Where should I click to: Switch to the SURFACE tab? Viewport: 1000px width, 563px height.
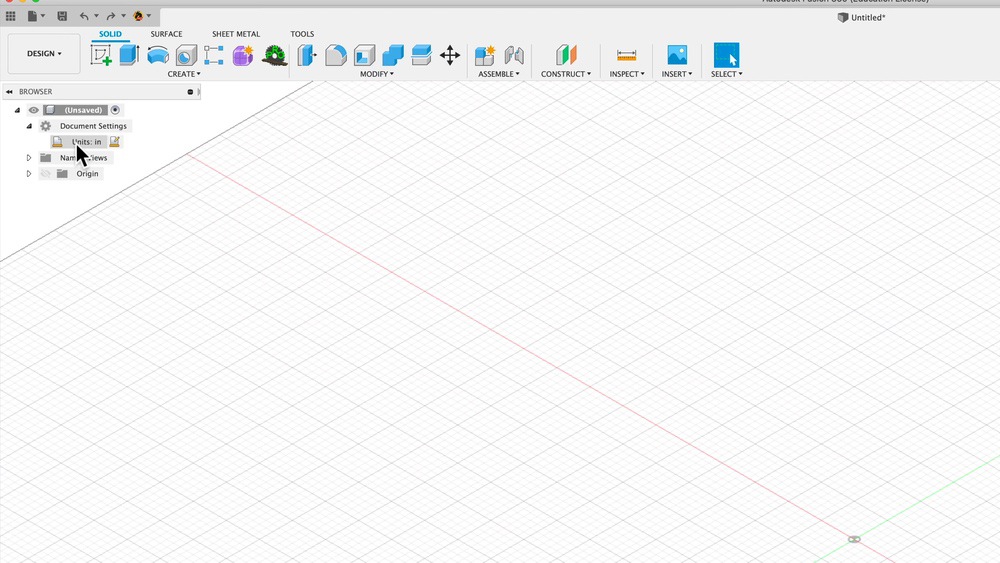[166, 34]
